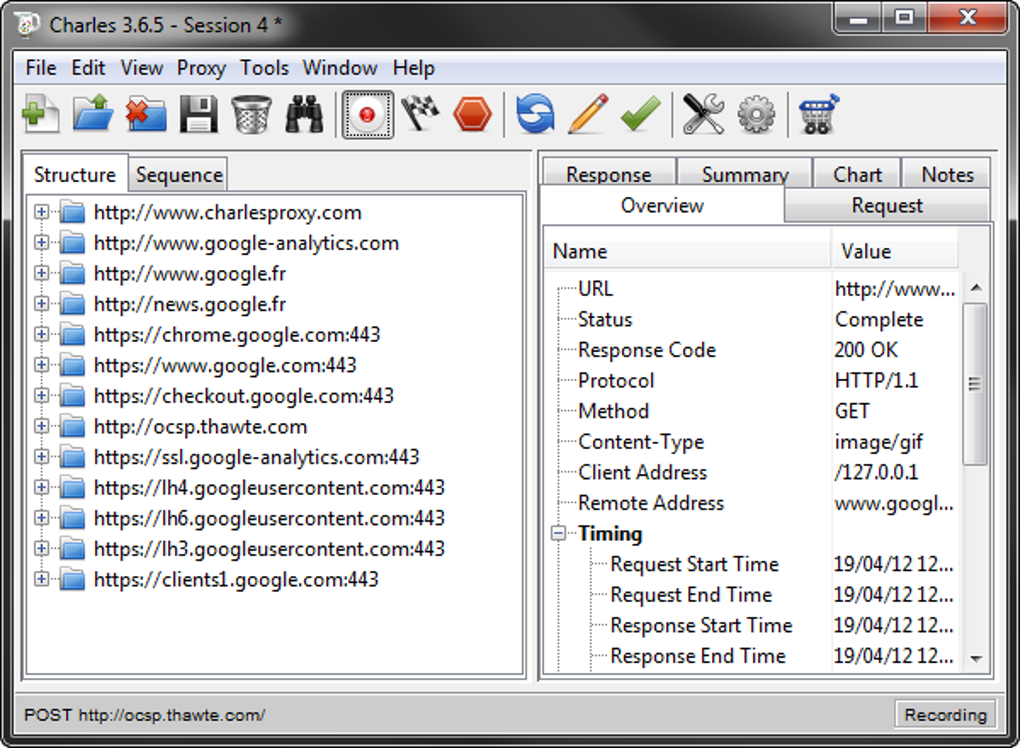Image resolution: width=1020 pixels, height=748 pixels.
Task: Click the Protocol row label
Action: pos(616,381)
